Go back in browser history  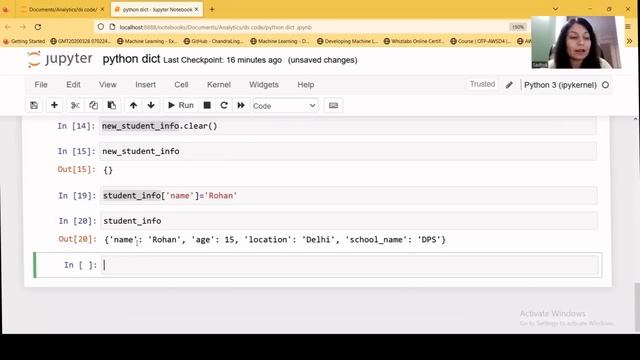click(8, 27)
